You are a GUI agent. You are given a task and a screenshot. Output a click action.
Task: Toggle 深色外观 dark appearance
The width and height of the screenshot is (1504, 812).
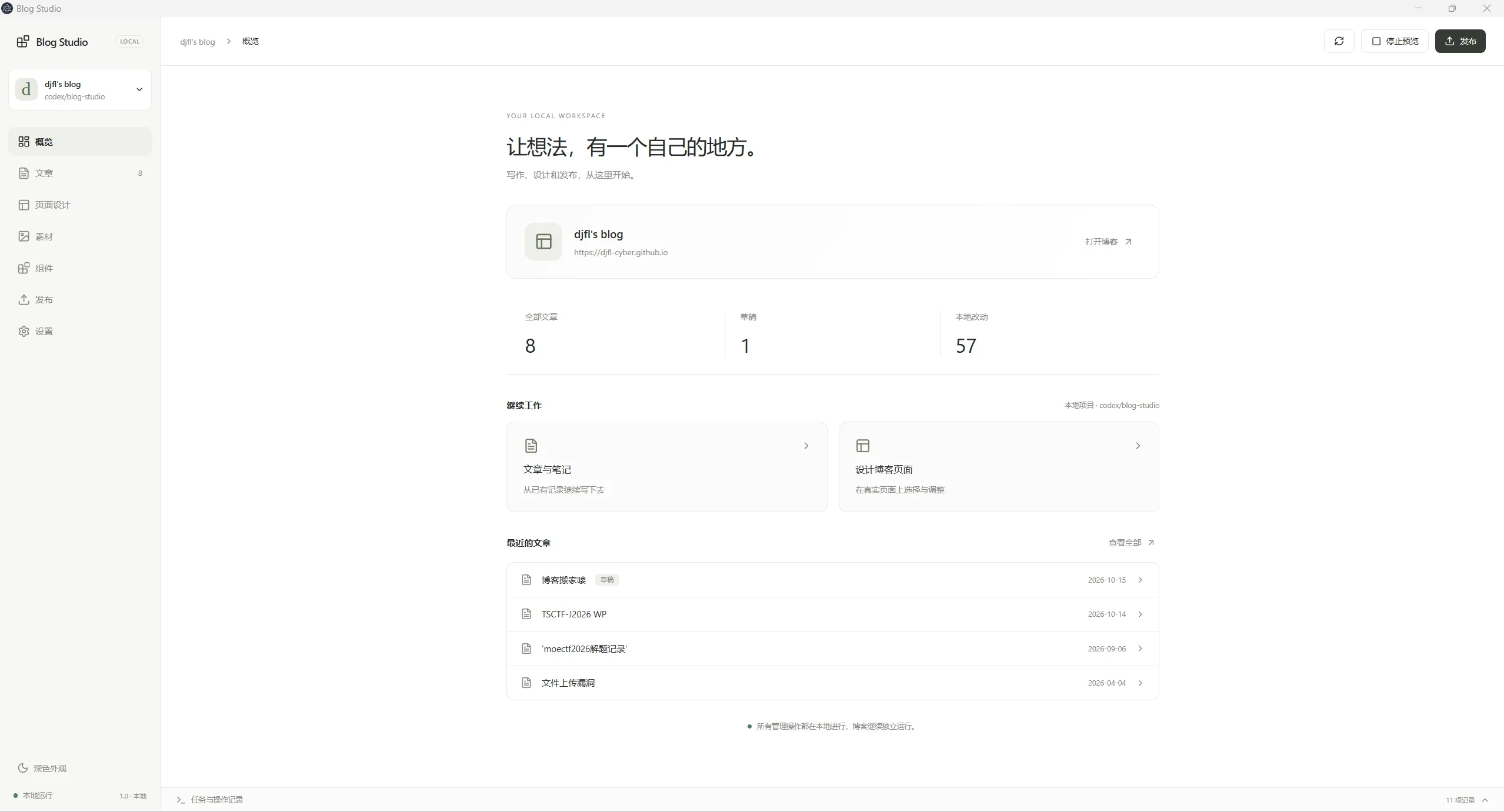42,768
